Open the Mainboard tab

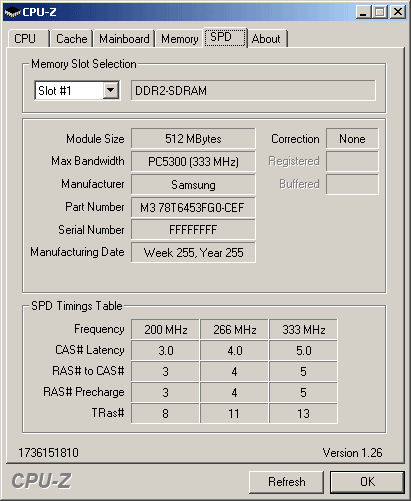(x=124, y=39)
